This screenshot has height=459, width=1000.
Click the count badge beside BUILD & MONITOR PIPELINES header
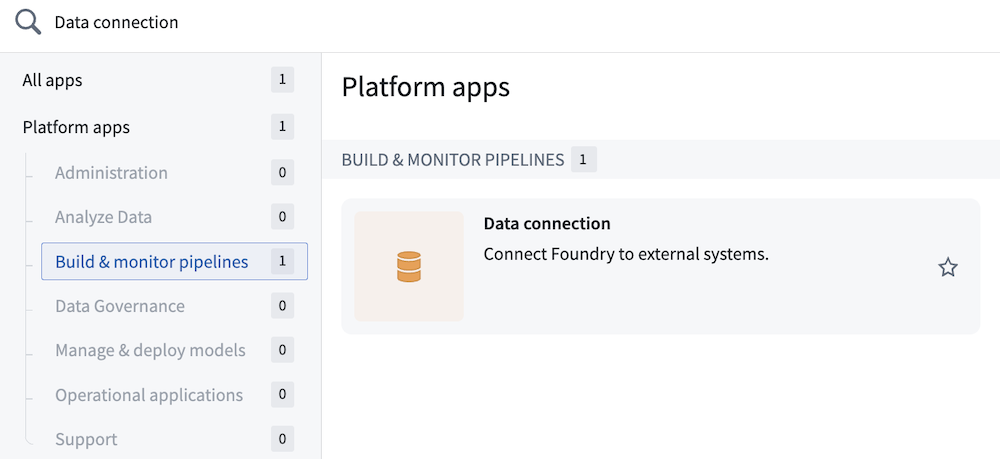(584, 159)
